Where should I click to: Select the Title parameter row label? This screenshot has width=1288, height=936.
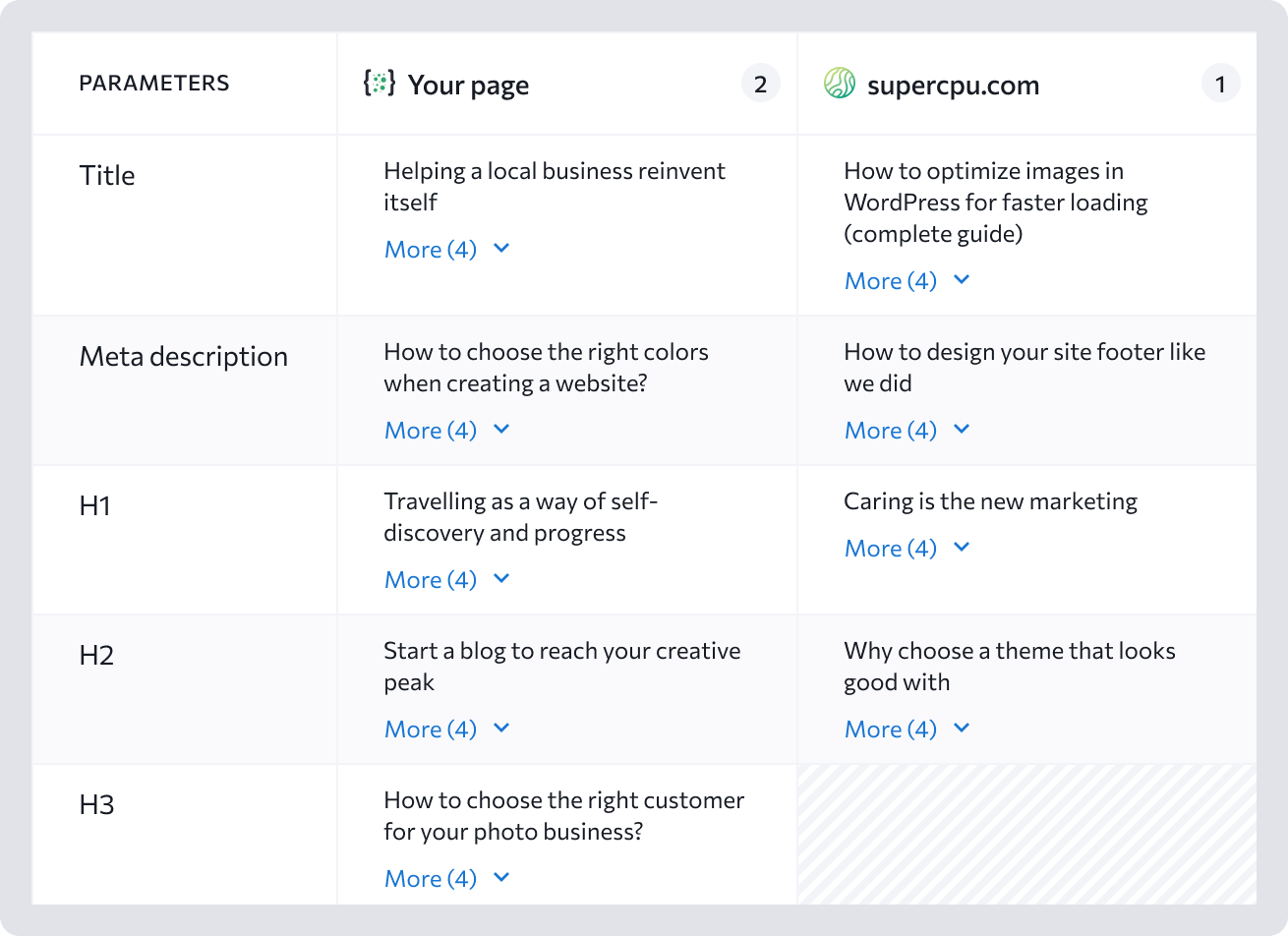[x=107, y=175]
